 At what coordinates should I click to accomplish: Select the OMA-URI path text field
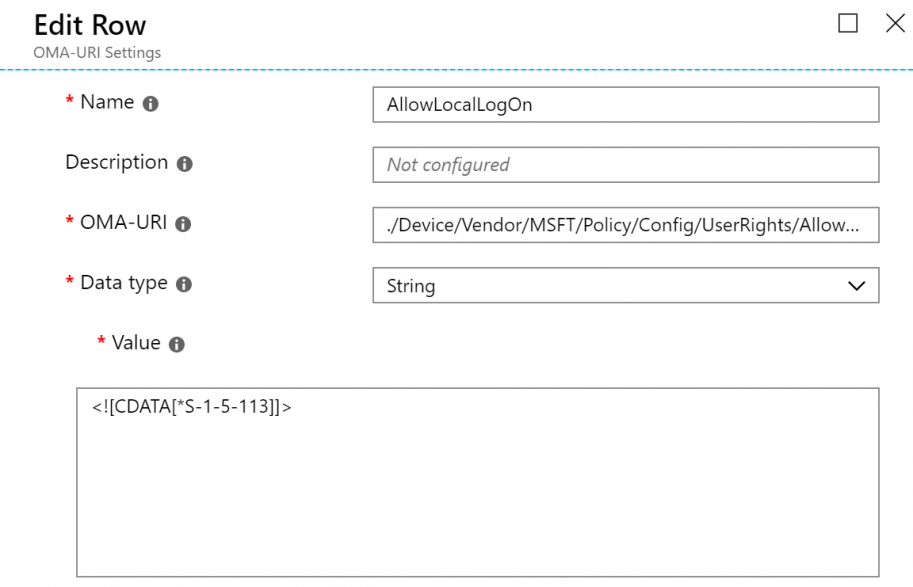(x=625, y=225)
